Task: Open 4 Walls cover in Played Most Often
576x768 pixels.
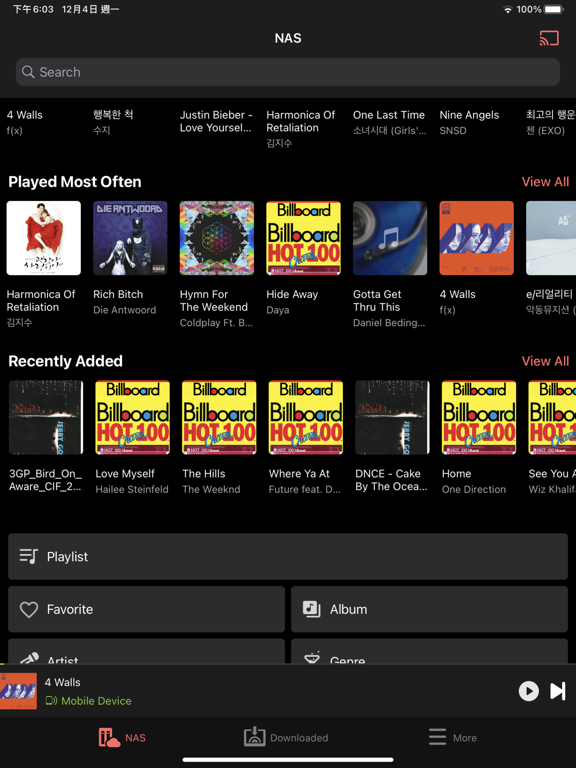Action: point(477,238)
